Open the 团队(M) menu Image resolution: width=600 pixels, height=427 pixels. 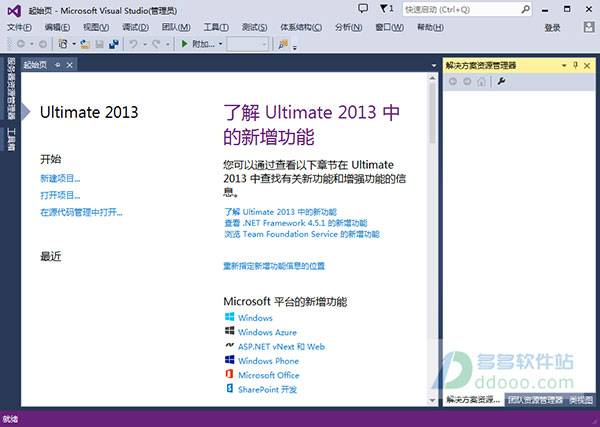(x=176, y=27)
